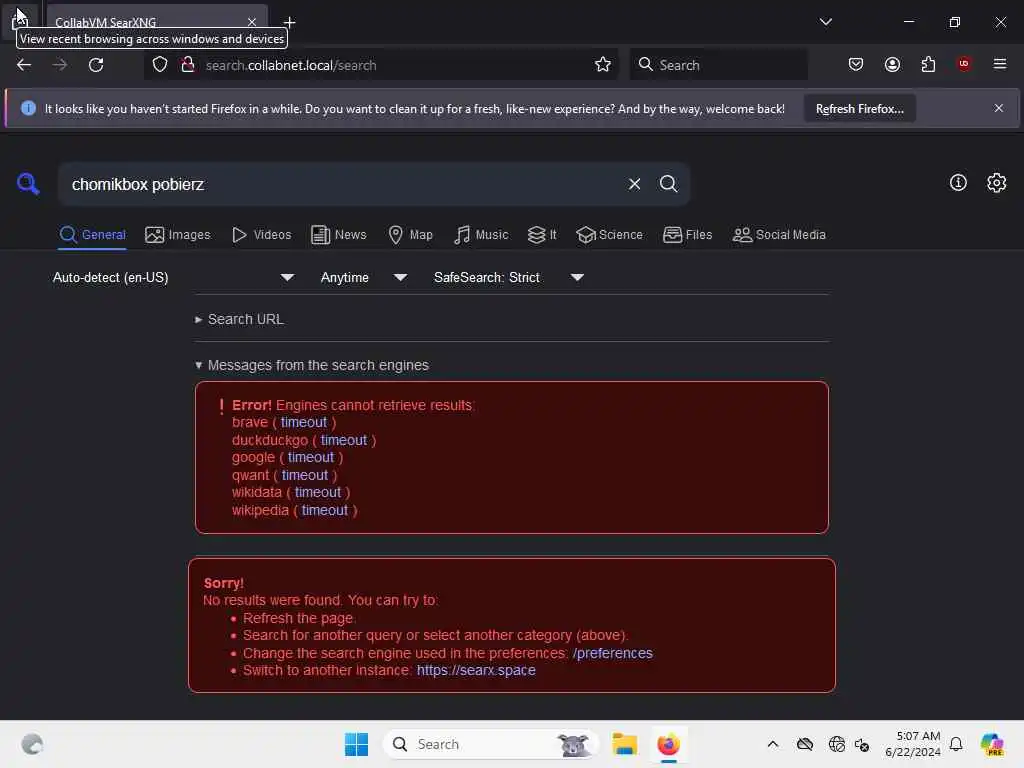Switch to the Files category
Screen dimensions: 1024x768
[687, 234]
